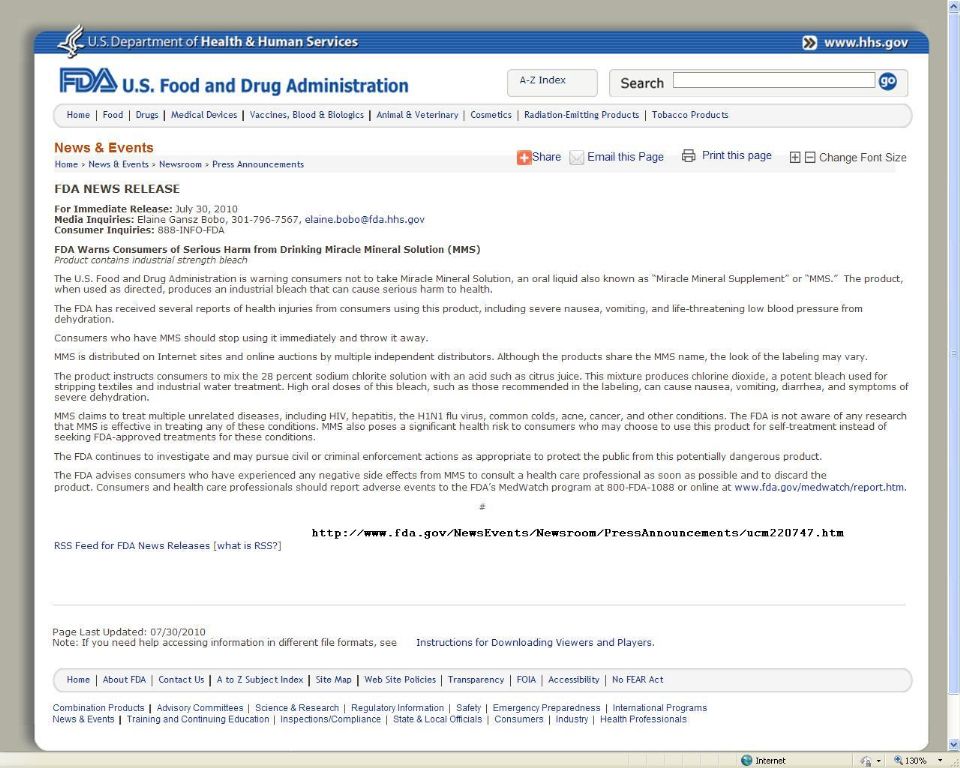Viewport: 960px width, 768px height.
Task: Click No FEAR Act link
Action: (x=637, y=680)
